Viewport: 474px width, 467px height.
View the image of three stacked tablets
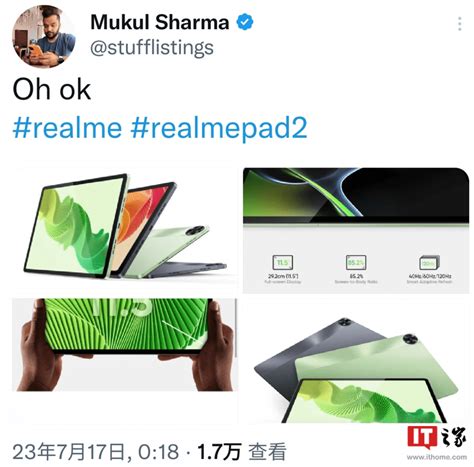tap(125, 227)
